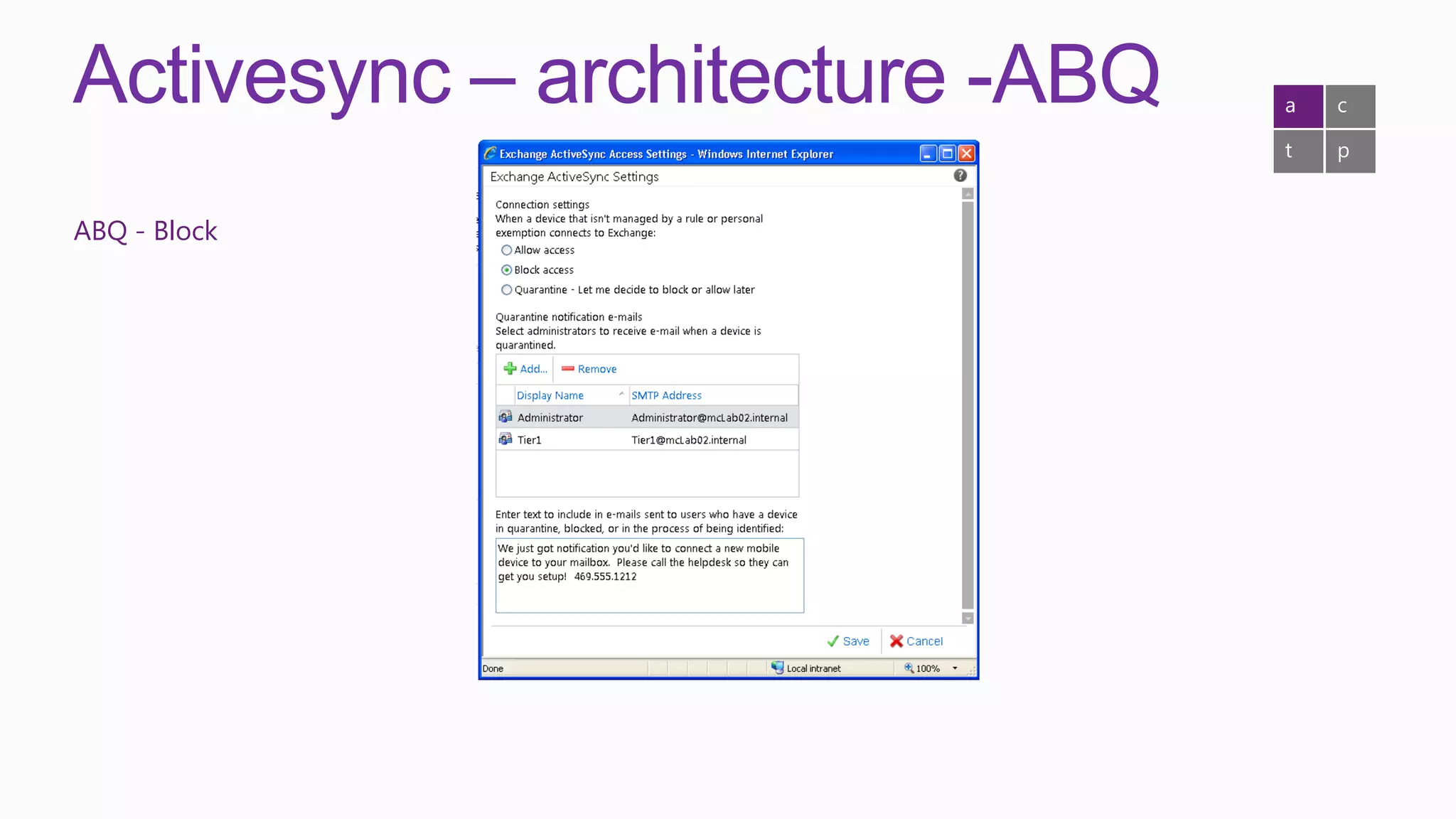
Task: Click the purple 'a' tile
Action: click(1298, 107)
